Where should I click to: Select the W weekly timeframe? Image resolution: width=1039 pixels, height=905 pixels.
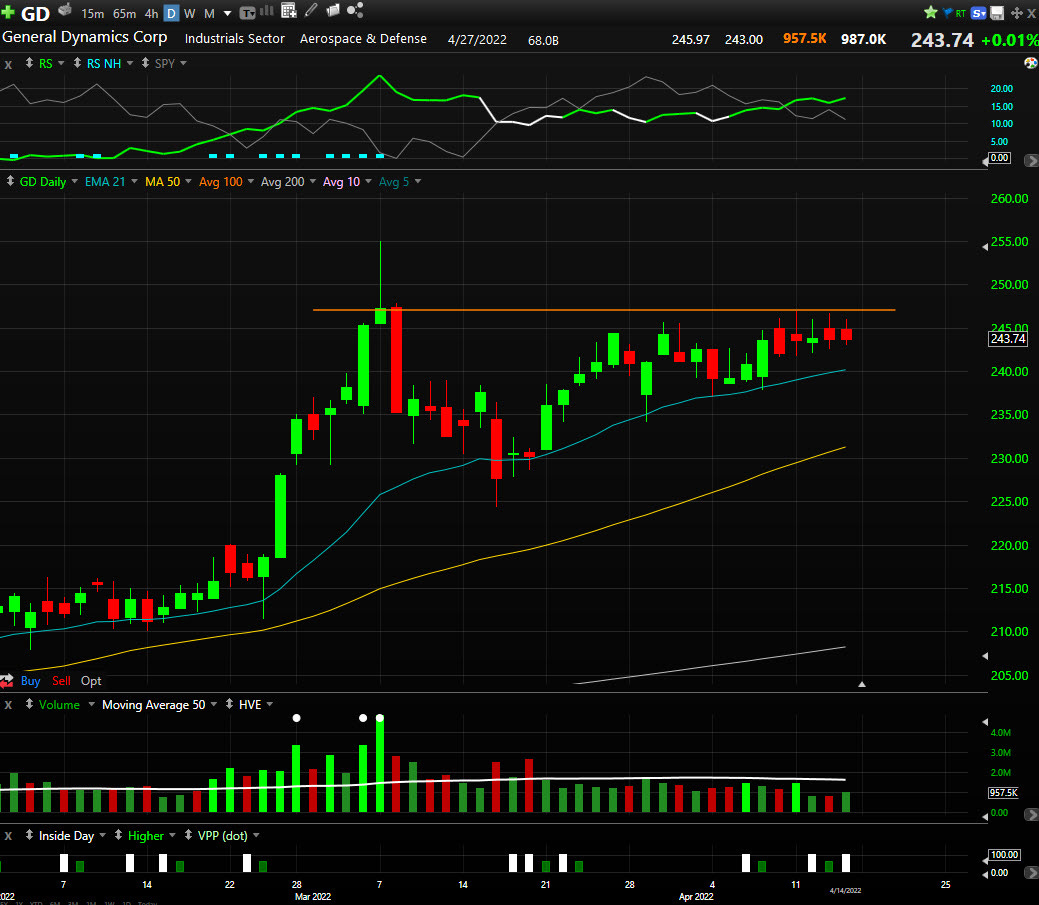[190, 13]
